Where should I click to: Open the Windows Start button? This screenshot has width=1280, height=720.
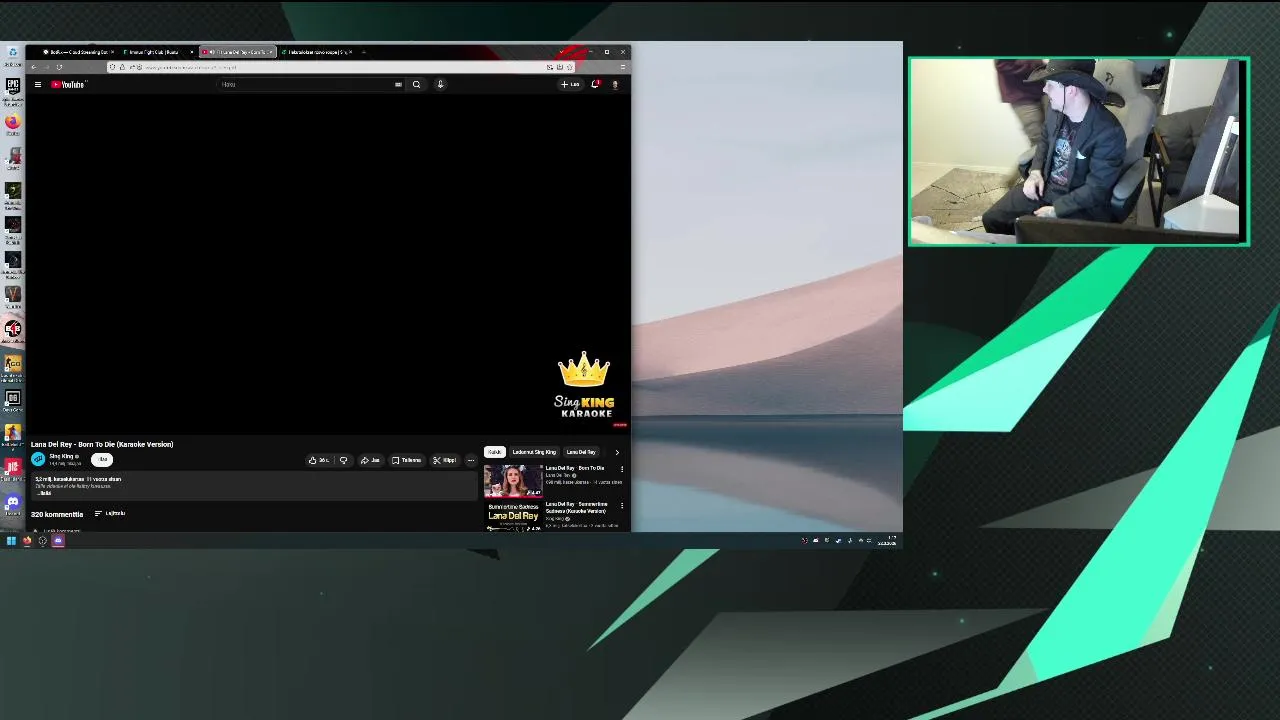click(x=11, y=541)
